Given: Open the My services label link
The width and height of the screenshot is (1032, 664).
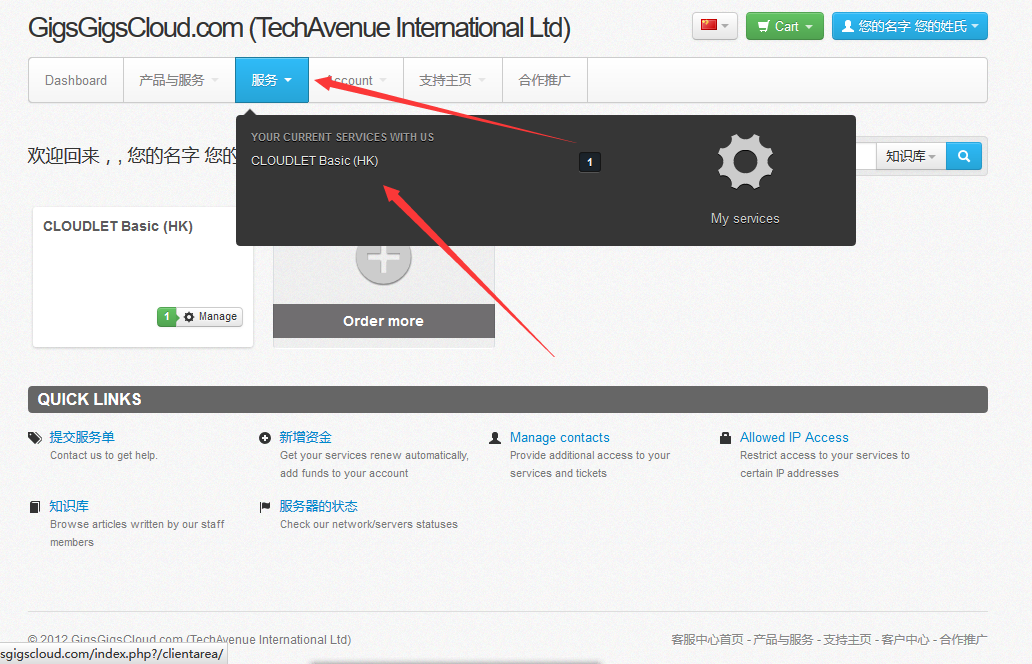Looking at the screenshot, I should pyautogui.click(x=745, y=218).
